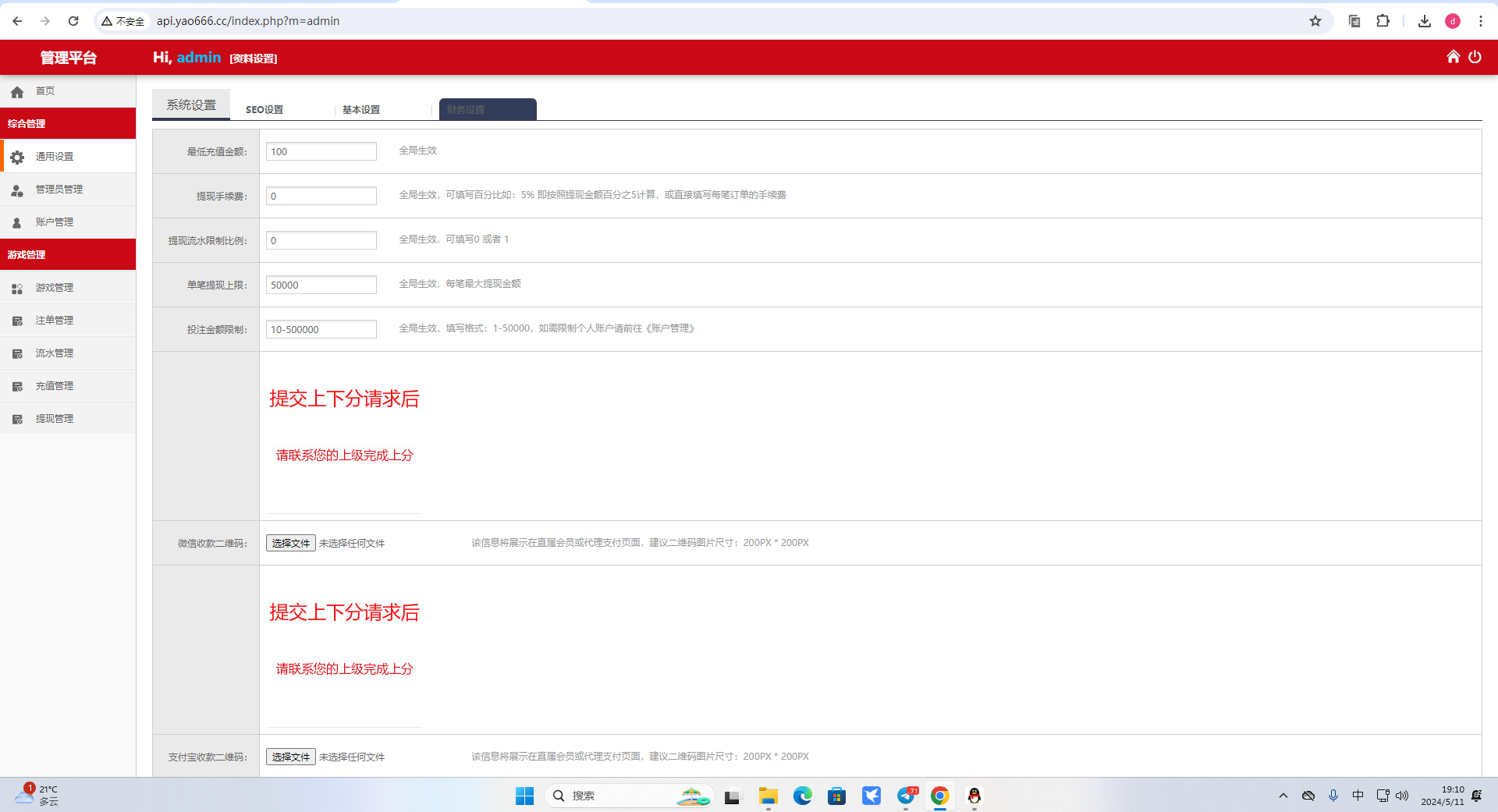Viewport: 1498px width, 812px height.
Task: Open 注单管理 from the sidebar
Action: click(17, 320)
